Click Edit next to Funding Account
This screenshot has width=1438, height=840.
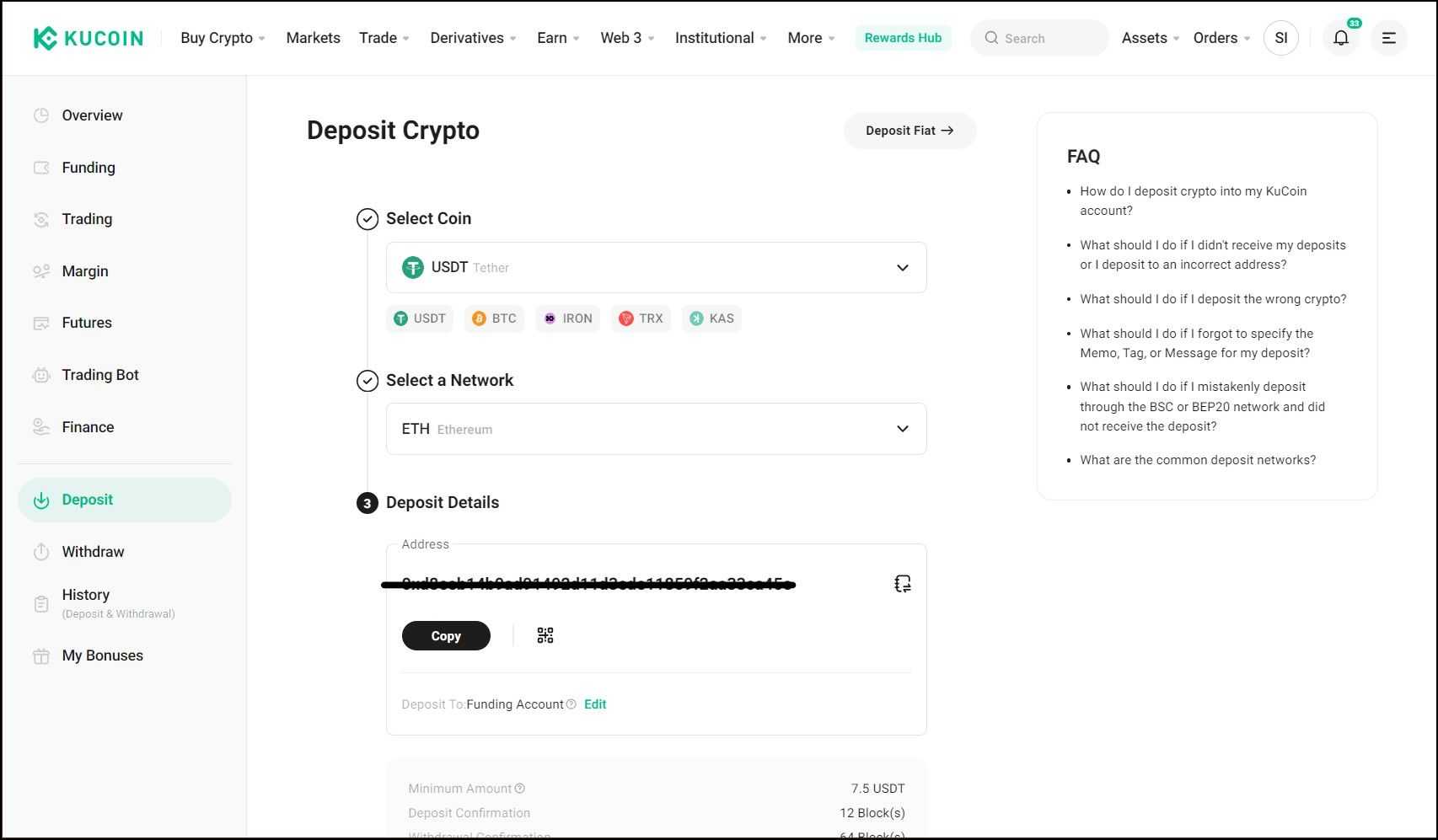tap(595, 704)
